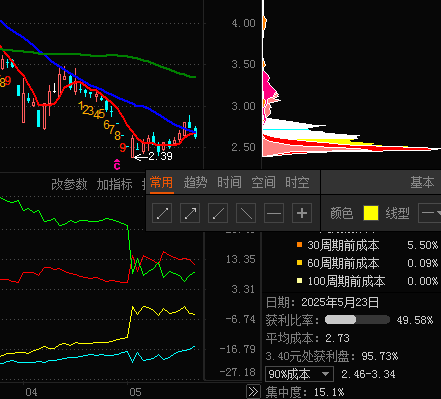Click the 获利比率 progress bar
The width and height of the screenshot is (441, 399).
tap(357, 320)
